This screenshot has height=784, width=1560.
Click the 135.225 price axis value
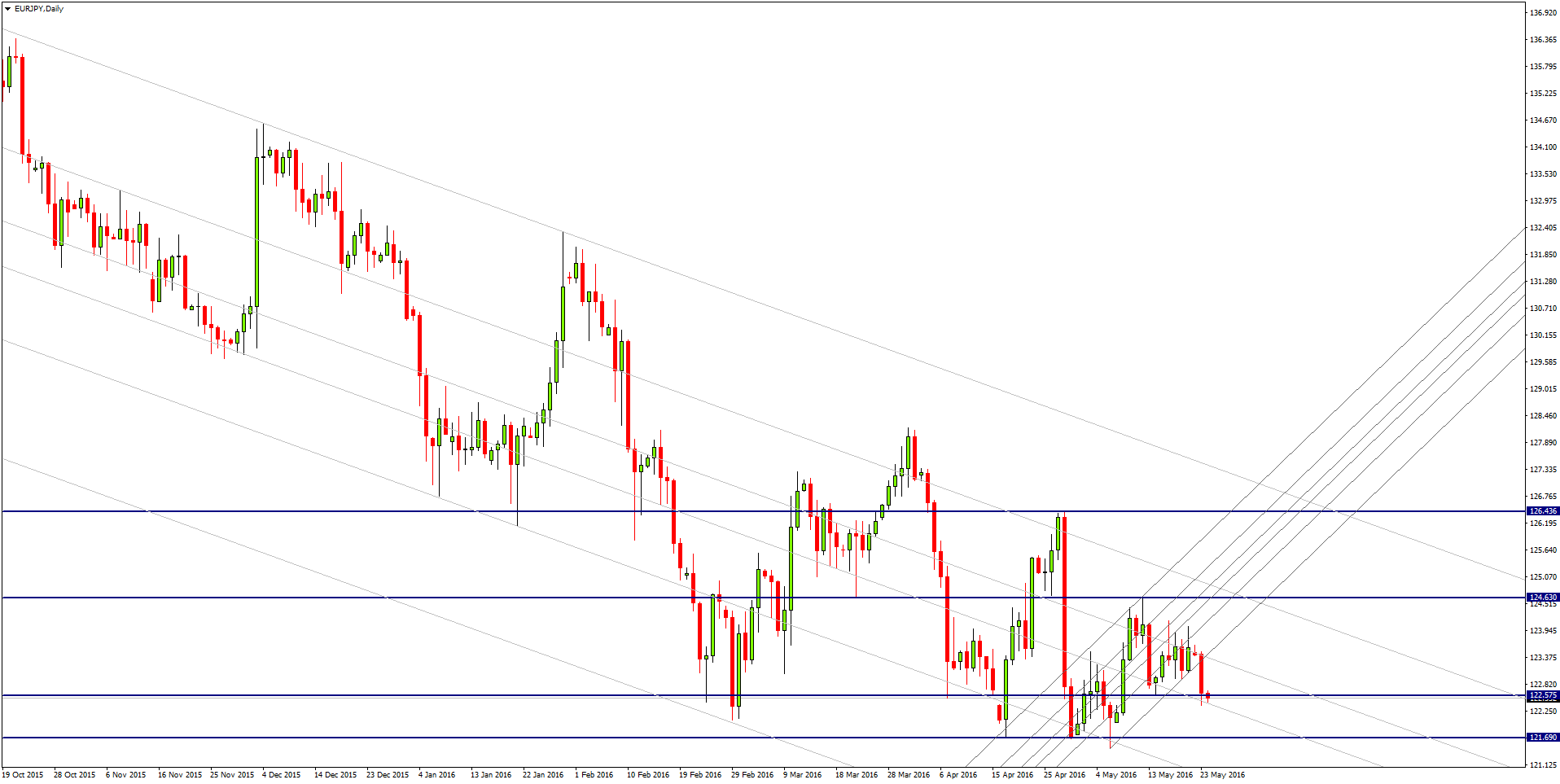1544,94
